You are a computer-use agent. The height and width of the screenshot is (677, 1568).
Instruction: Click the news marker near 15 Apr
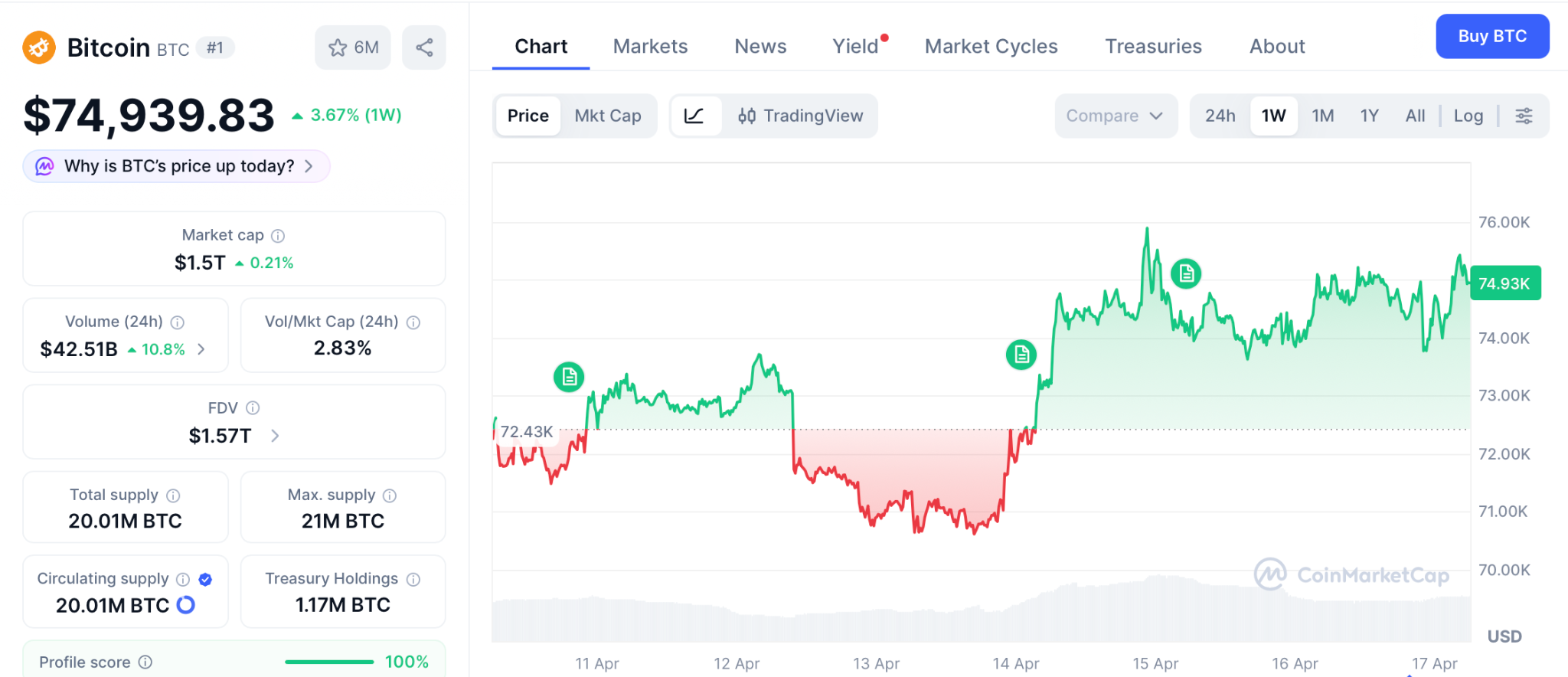pyautogui.click(x=1186, y=273)
